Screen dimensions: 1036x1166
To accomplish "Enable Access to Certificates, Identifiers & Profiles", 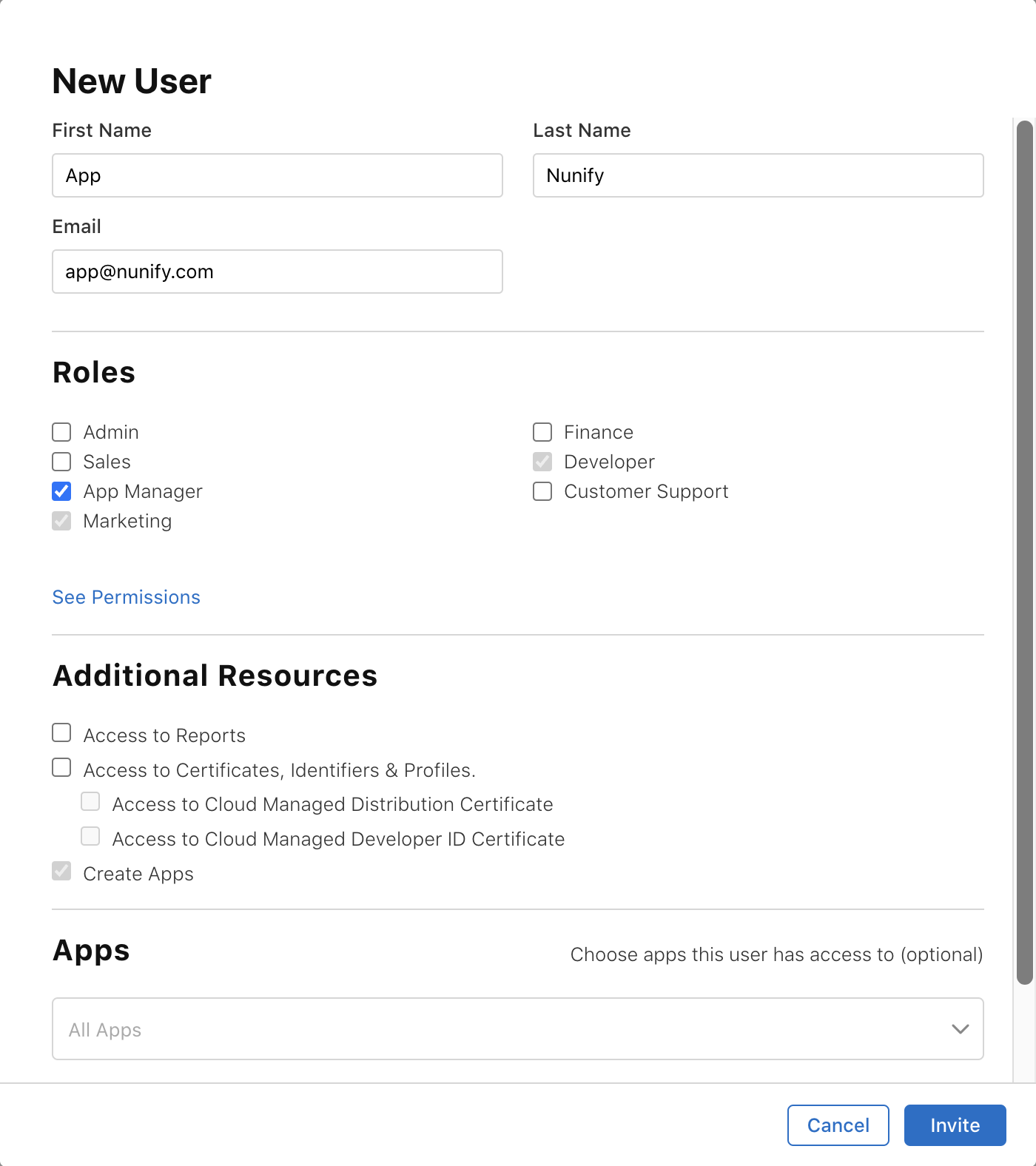I will [62, 767].
